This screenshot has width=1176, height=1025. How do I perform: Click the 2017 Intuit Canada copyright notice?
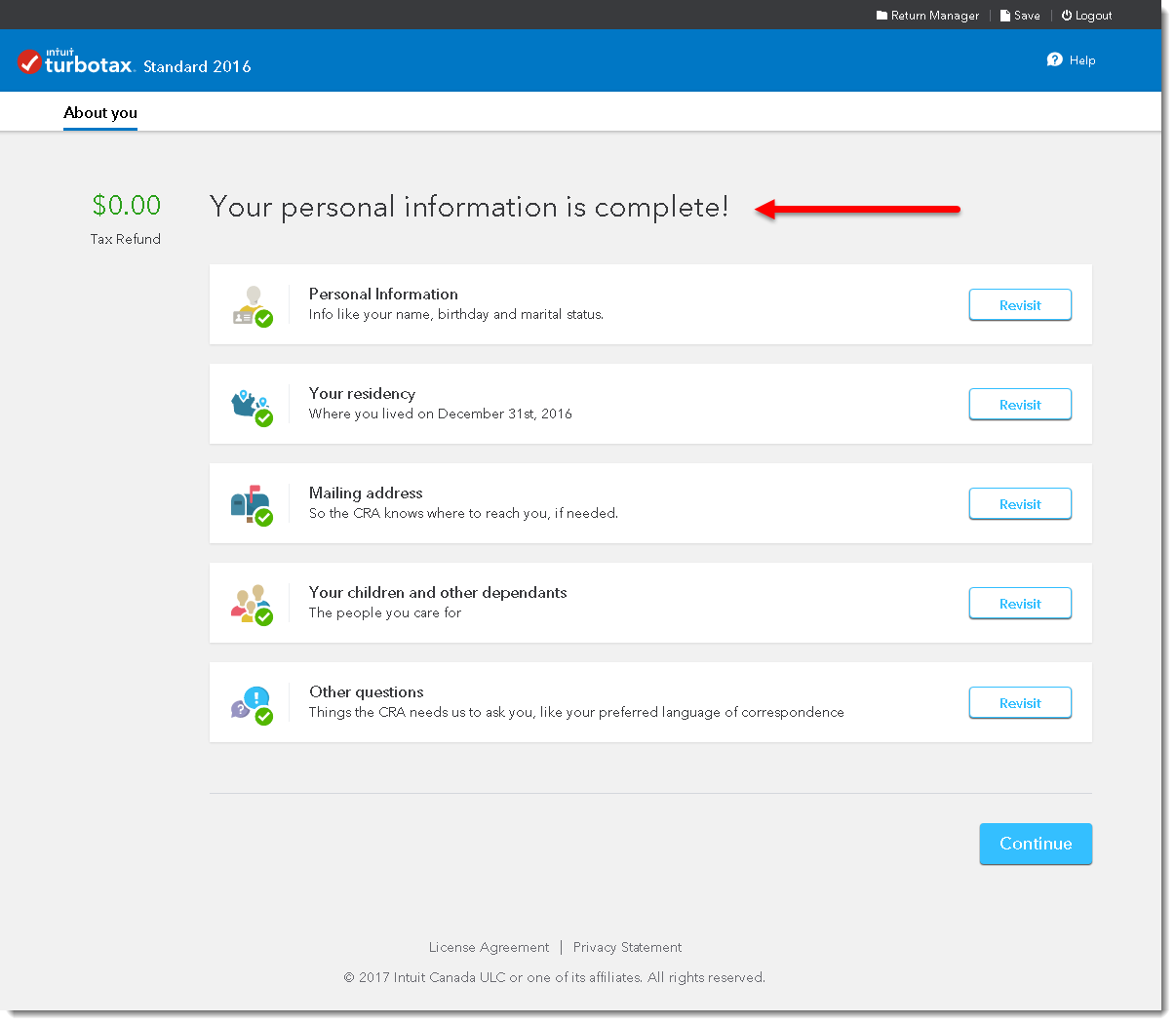point(554,977)
